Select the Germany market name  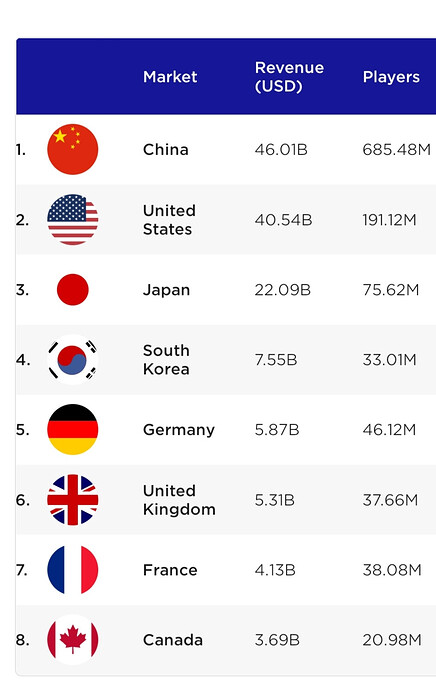pyautogui.click(x=179, y=430)
